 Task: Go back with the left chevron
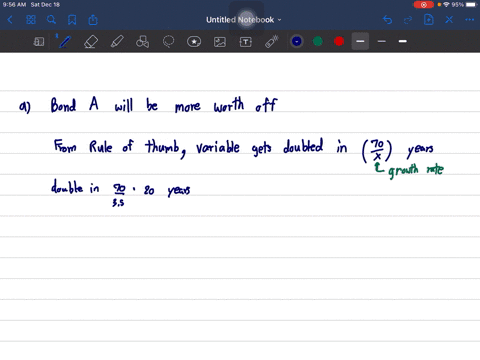10,20
